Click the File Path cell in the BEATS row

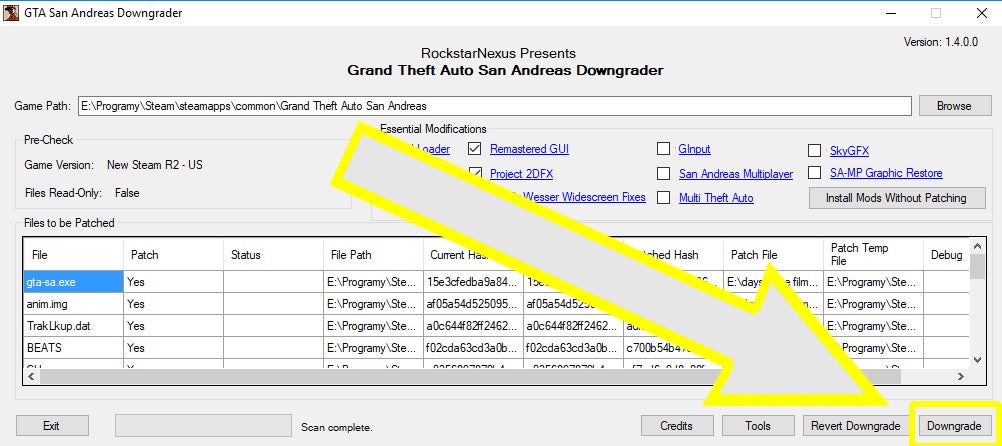[x=374, y=348]
